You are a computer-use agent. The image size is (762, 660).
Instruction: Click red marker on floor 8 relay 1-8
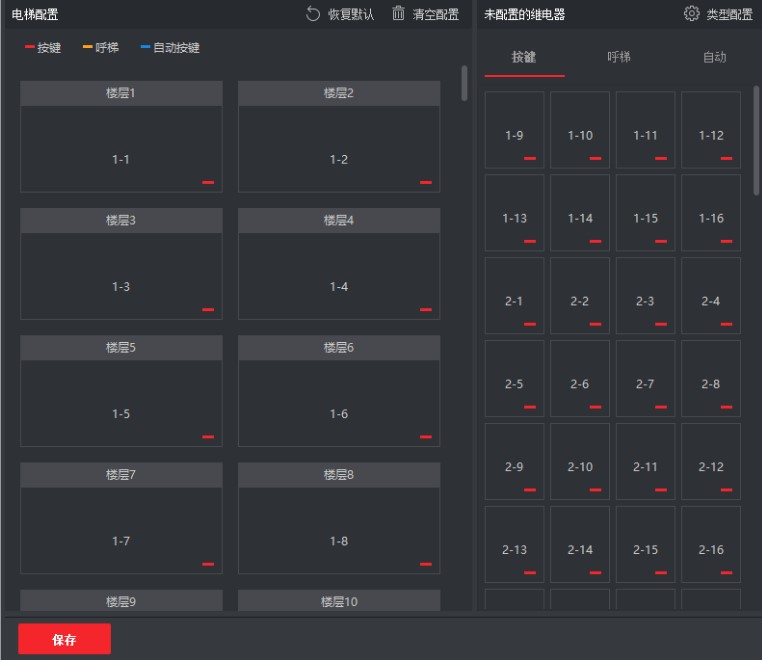pyautogui.click(x=426, y=564)
